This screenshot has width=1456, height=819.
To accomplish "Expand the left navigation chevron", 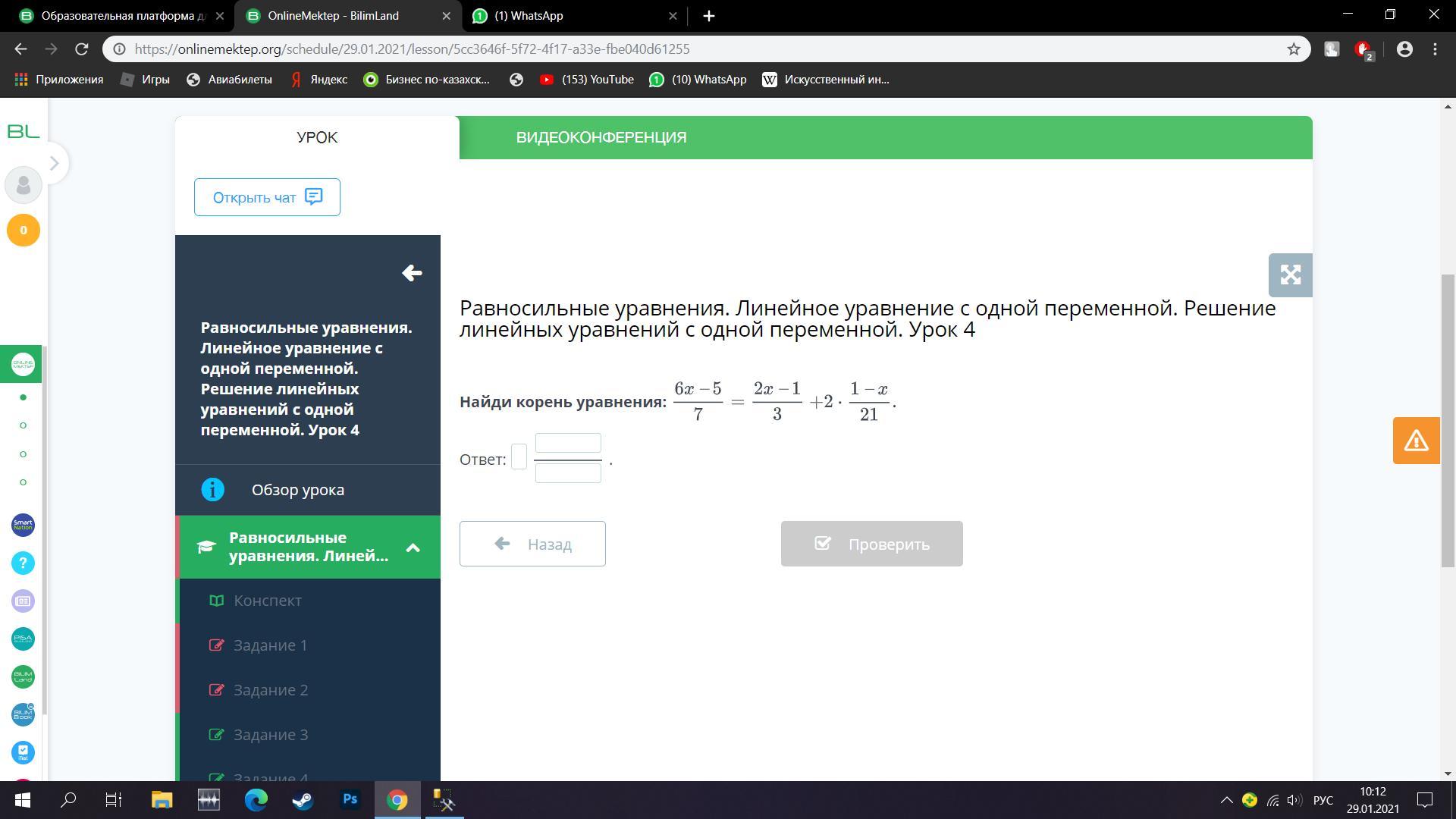I will pyautogui.click(x=54, y=163).
